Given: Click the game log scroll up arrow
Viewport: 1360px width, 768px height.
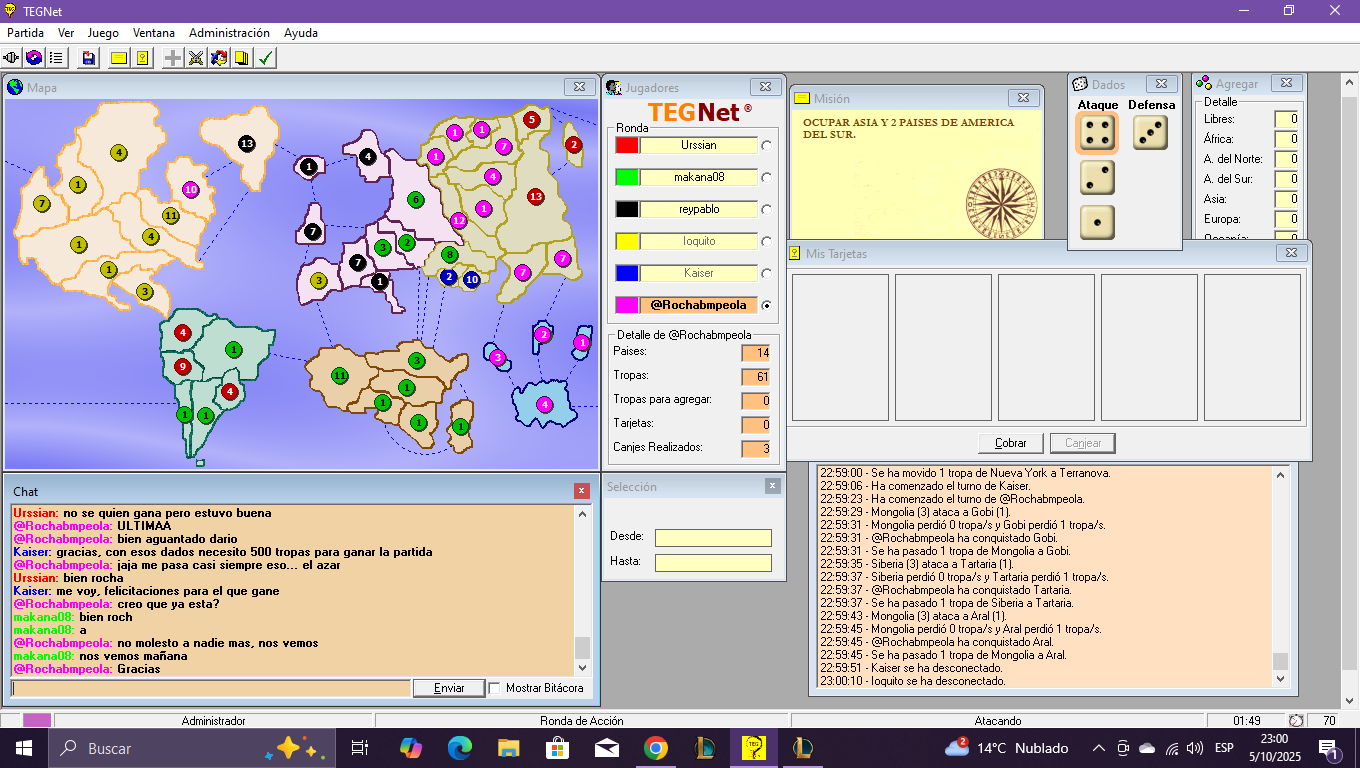Looking at the screenshot, I should 1280,476.
